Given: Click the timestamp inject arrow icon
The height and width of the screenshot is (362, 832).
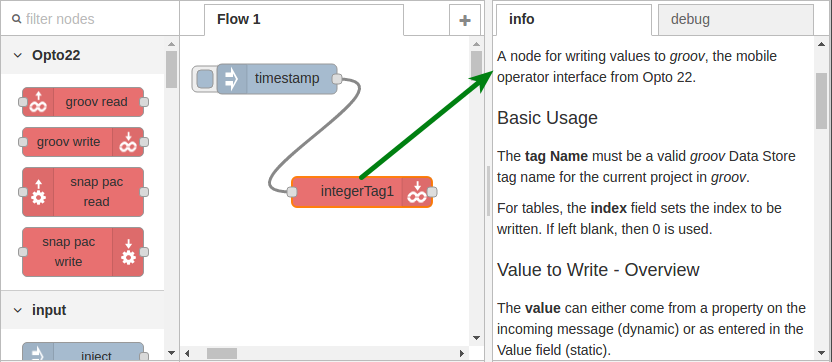Looking at the screenshot, I should 232,79.
